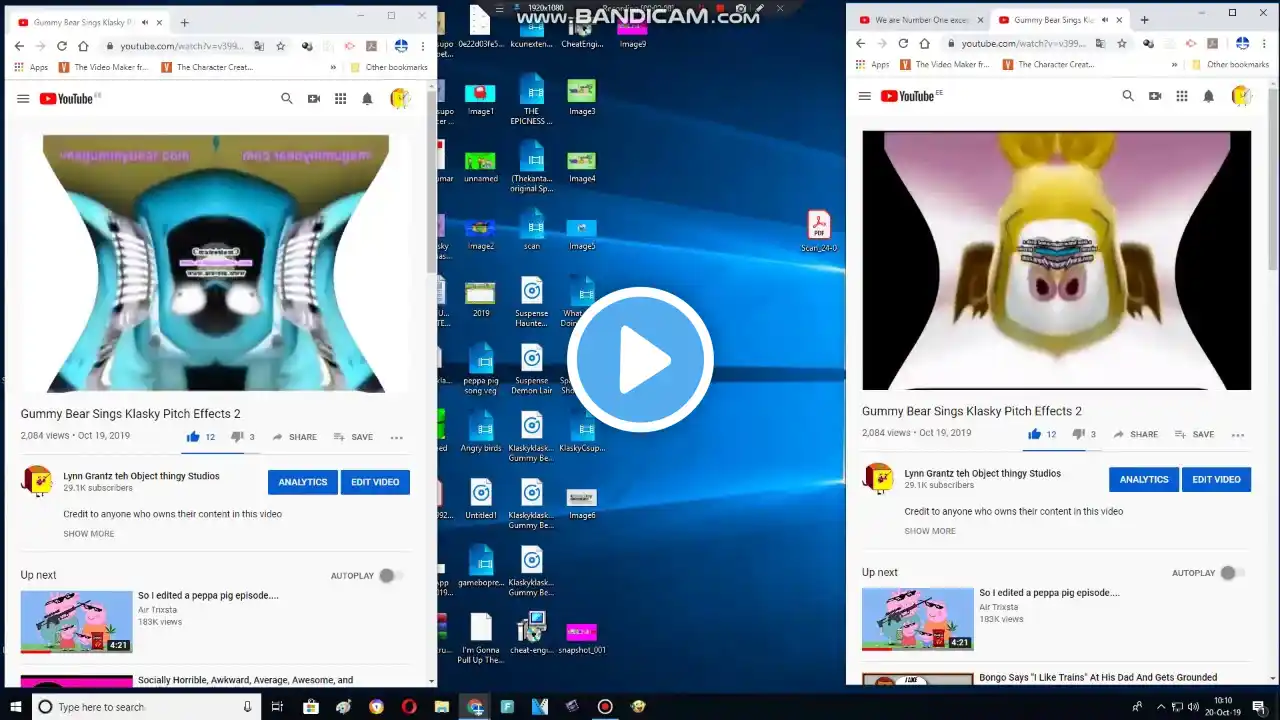Mute the Gummy Bear tab in the left window
Screen dimensions: 1280x720
(145, 22)
